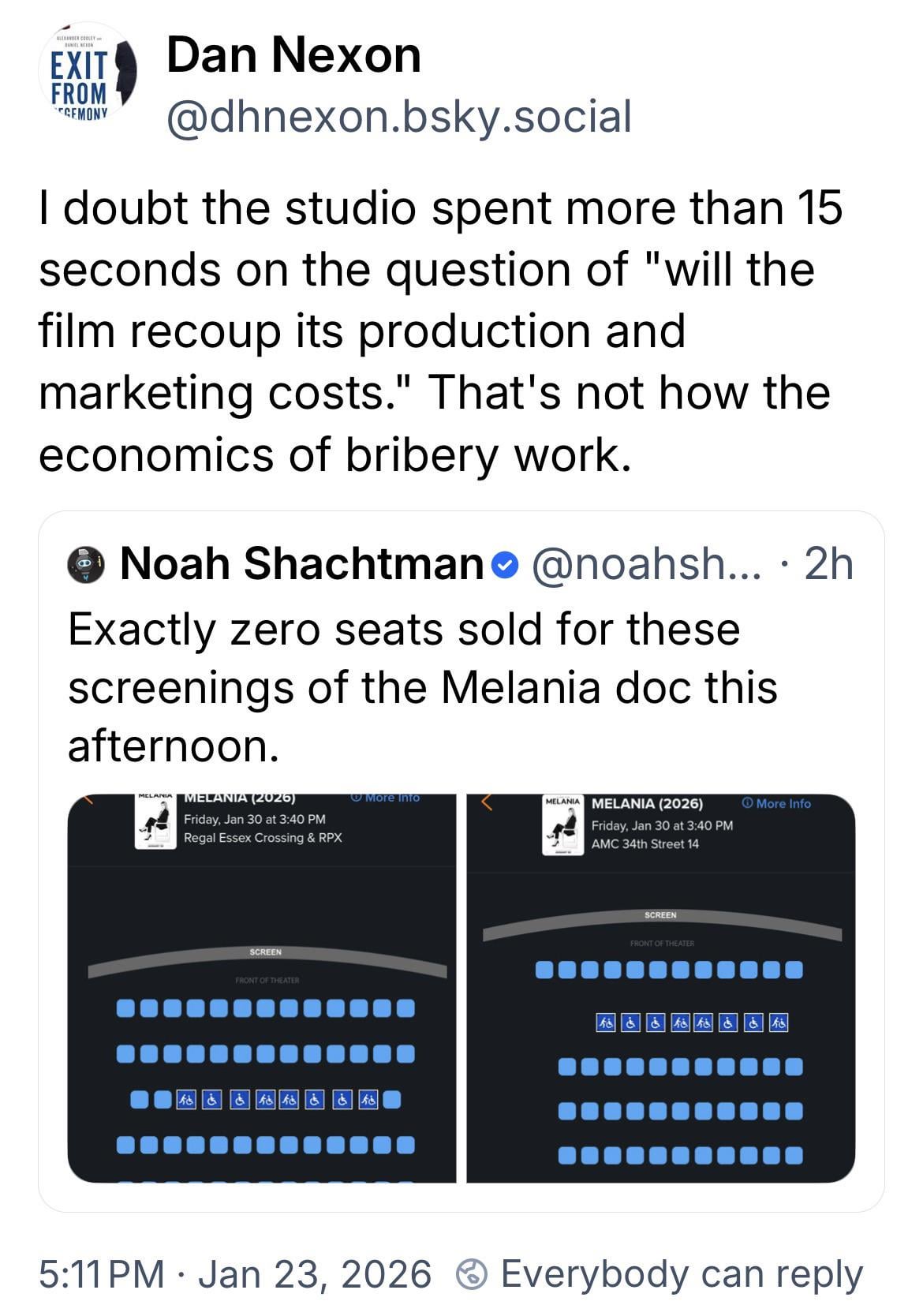Viewport: 923px width, 1316px height.
Task: Click the 2h timestamp on quoted post
Action: coord(828,565)
